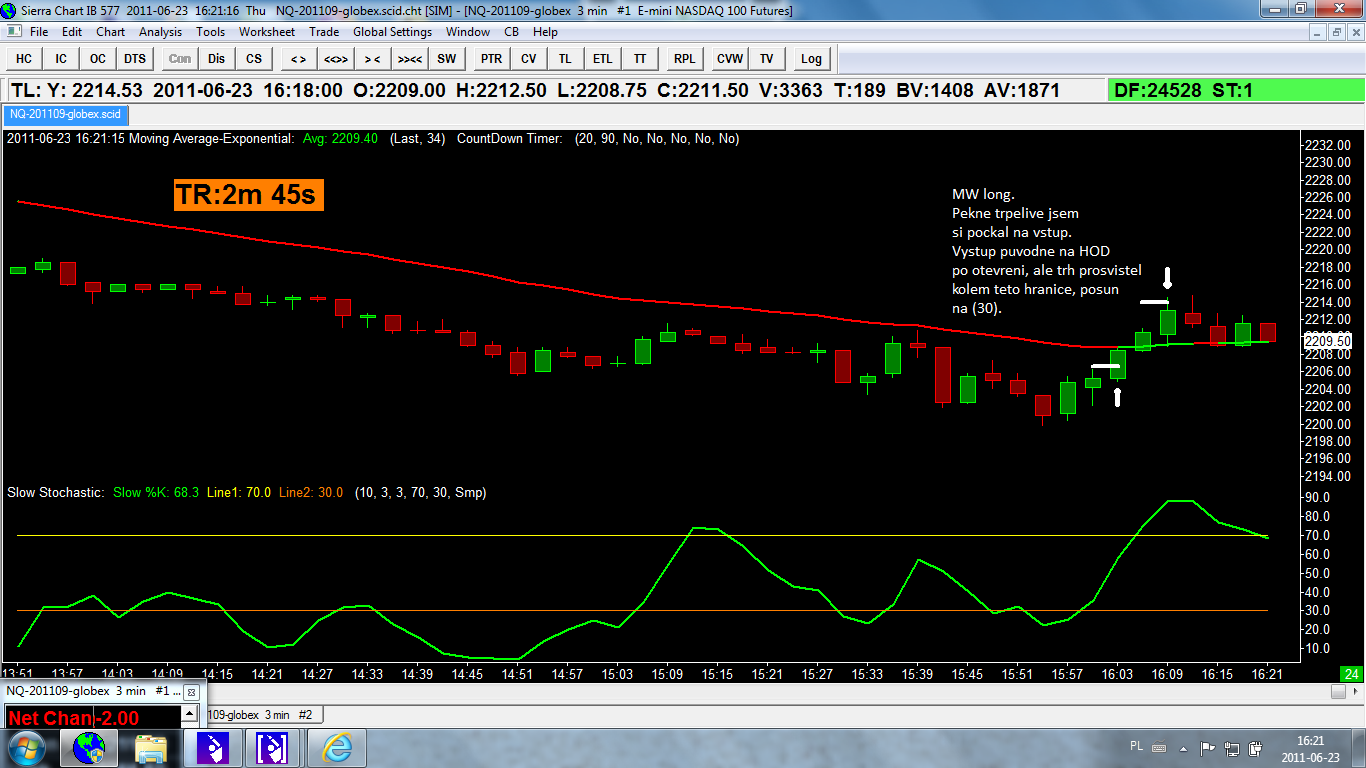
Task: Open the Analysis menu
Action: click(x=160, y=32)
